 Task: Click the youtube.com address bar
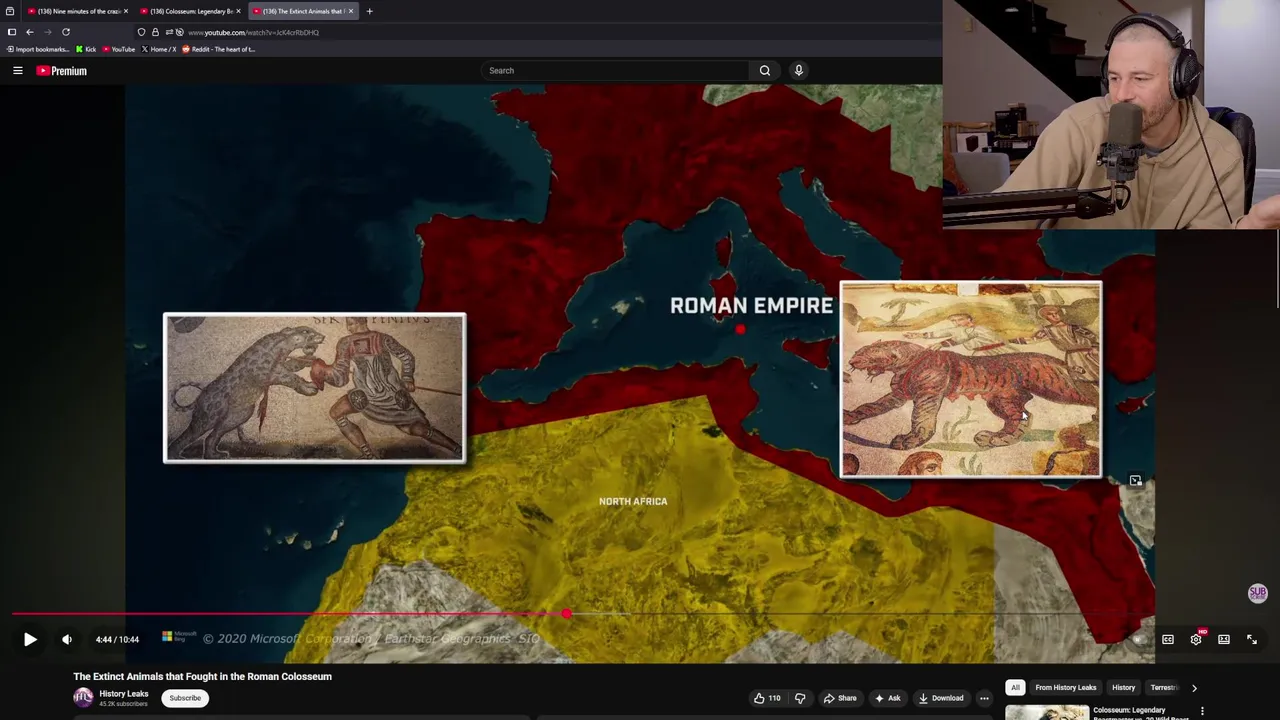253,32
